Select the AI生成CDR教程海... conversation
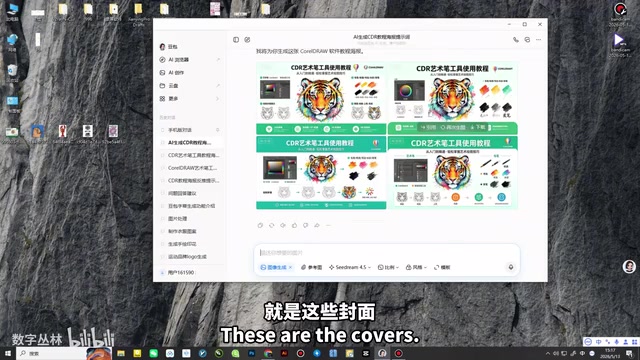Image resolution: width=640 pixels, height=360 pixels. [190, 142]
